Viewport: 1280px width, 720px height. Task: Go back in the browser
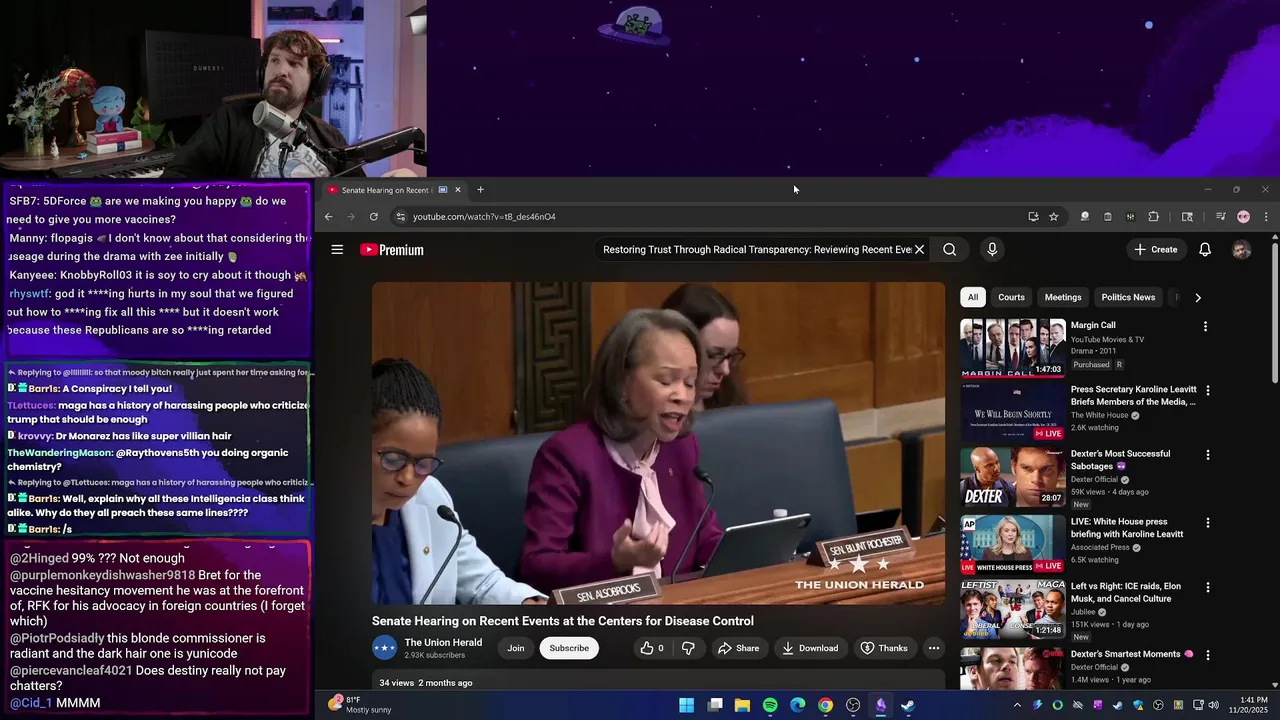coord(328,217)
